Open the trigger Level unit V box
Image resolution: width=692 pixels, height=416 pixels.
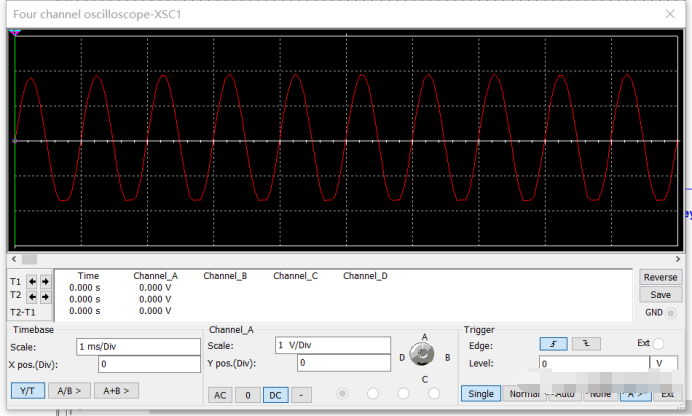[x=663, y=364]
